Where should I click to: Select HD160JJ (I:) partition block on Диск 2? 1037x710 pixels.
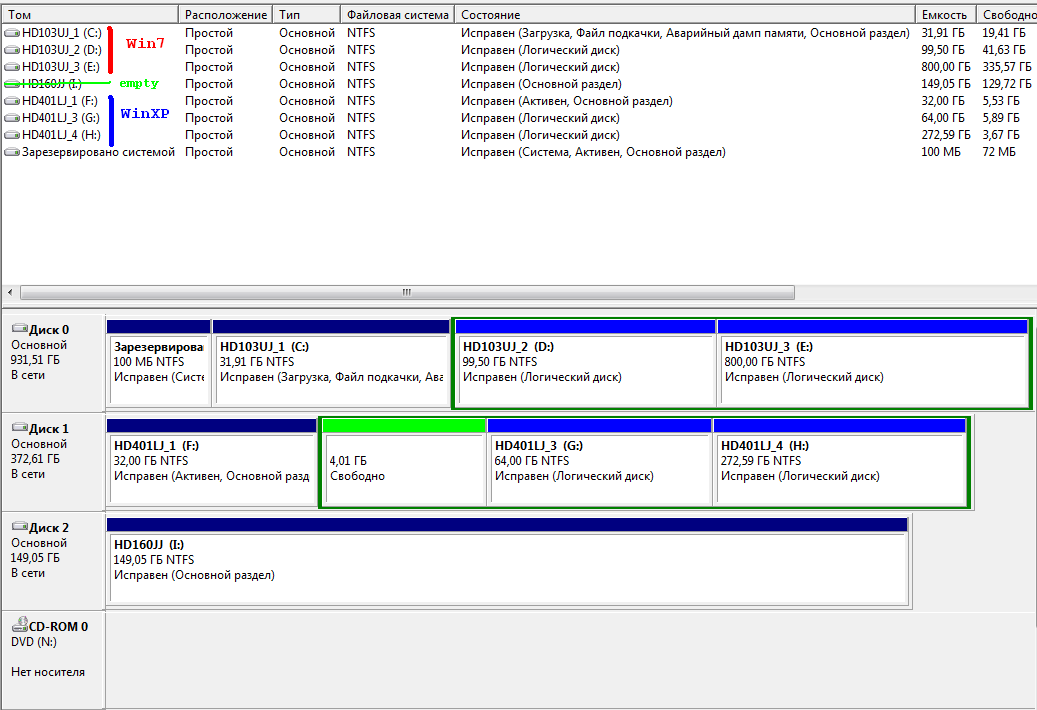point(507,567)
